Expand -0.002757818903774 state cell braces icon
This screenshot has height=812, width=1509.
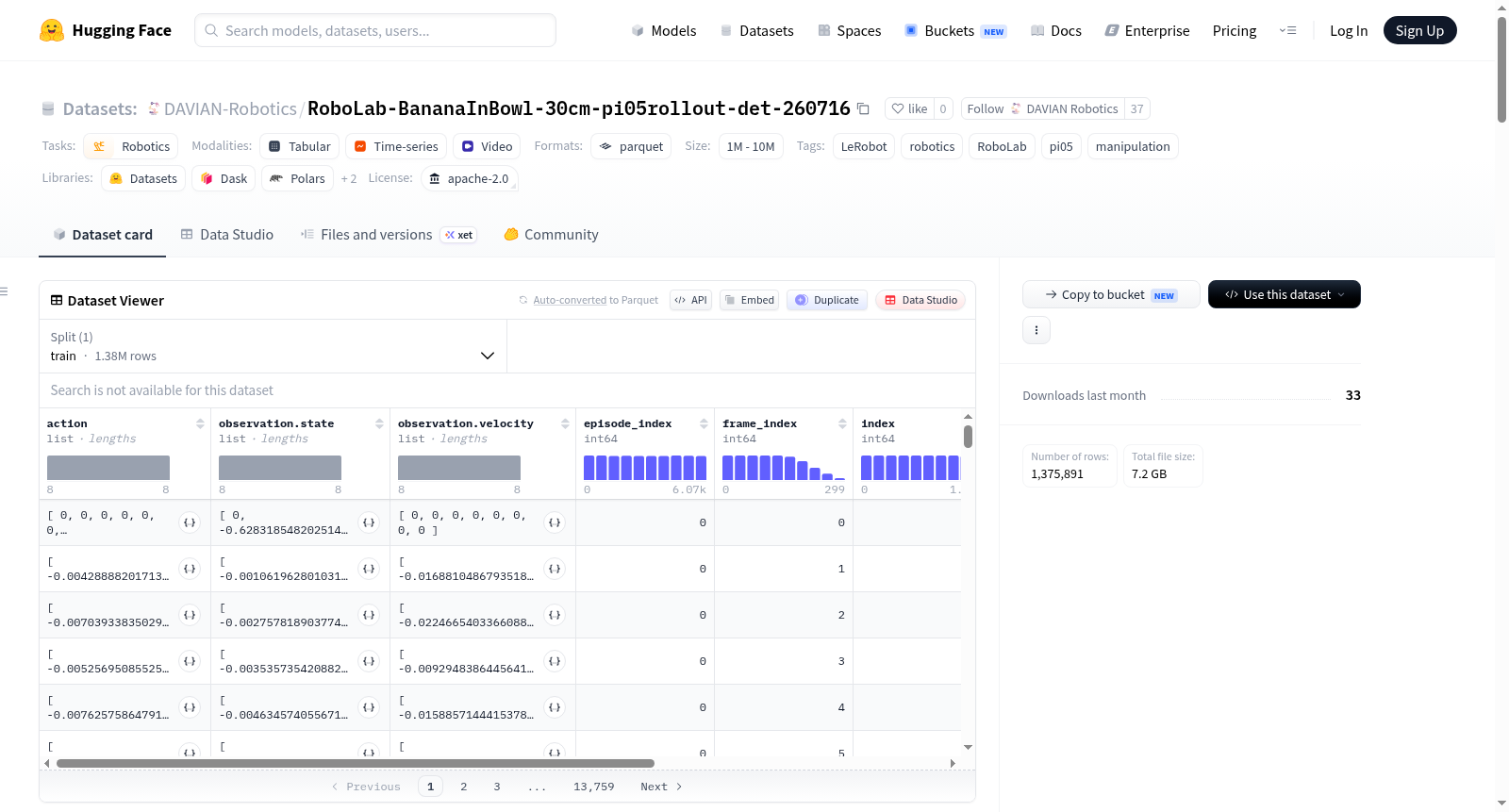[x=369, y=615]
